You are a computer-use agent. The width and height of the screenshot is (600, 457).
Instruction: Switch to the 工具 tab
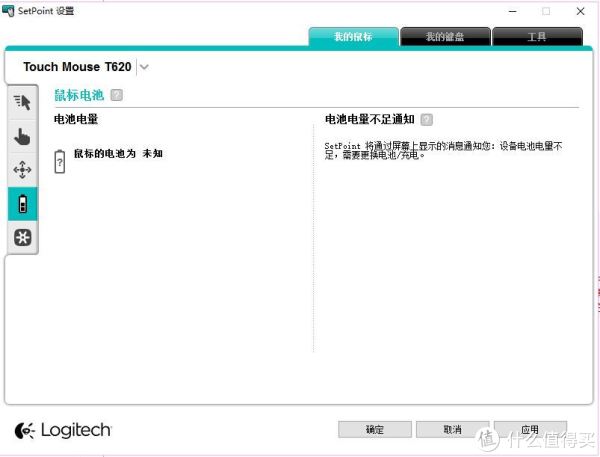(537, 37)
